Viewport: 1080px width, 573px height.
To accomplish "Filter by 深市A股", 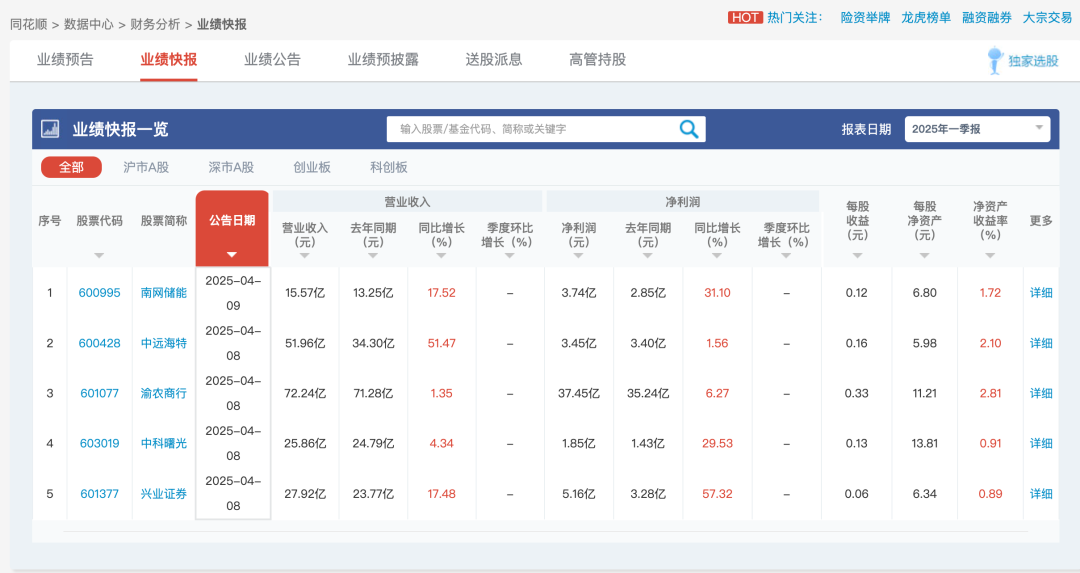I will tap(231, 167).
